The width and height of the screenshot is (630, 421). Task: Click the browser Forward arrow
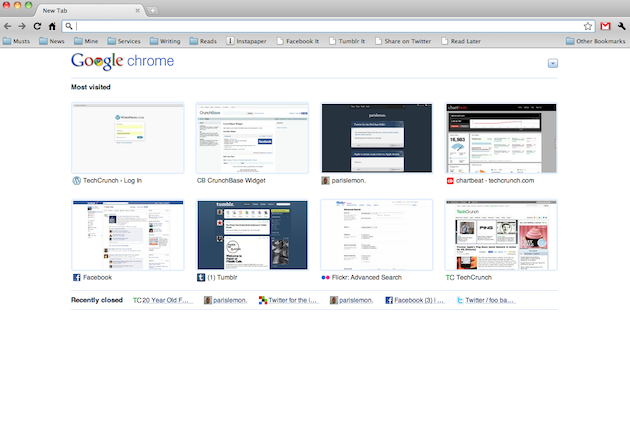pos(22,26)
